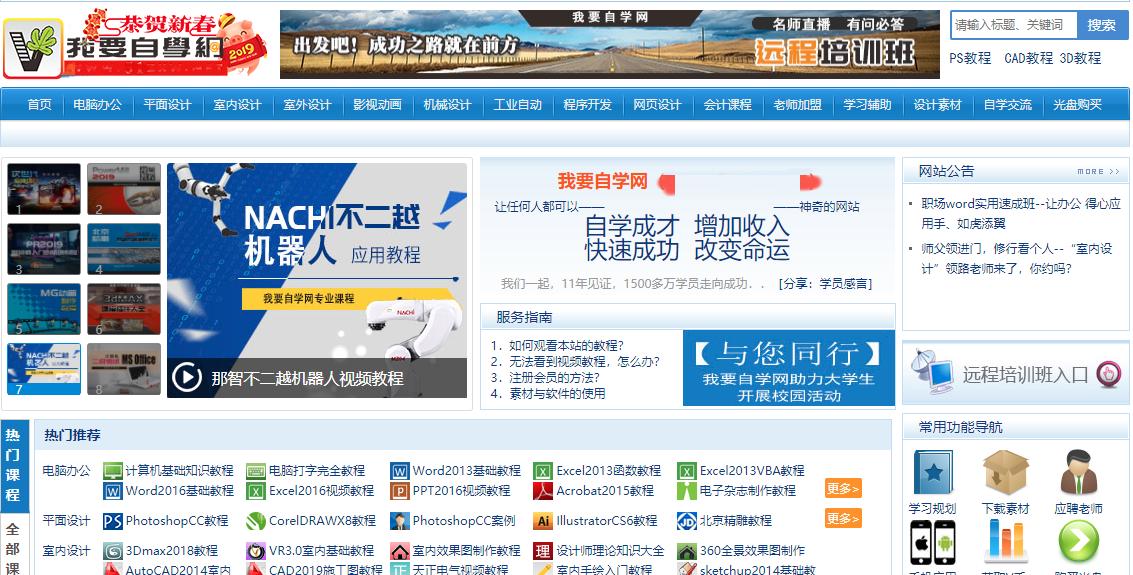Open the 与您同行 campus activity banner

coord(788,368)
